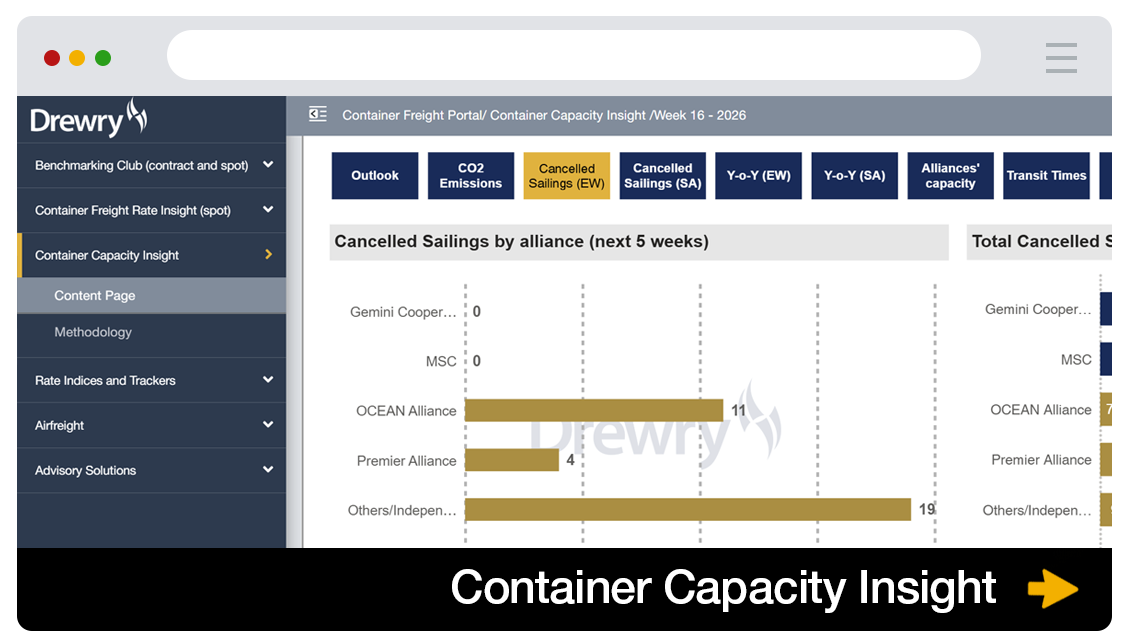Click the sidebar collapse icon in header
This screenshot has height=644, width=1132.
coord(318,114)
